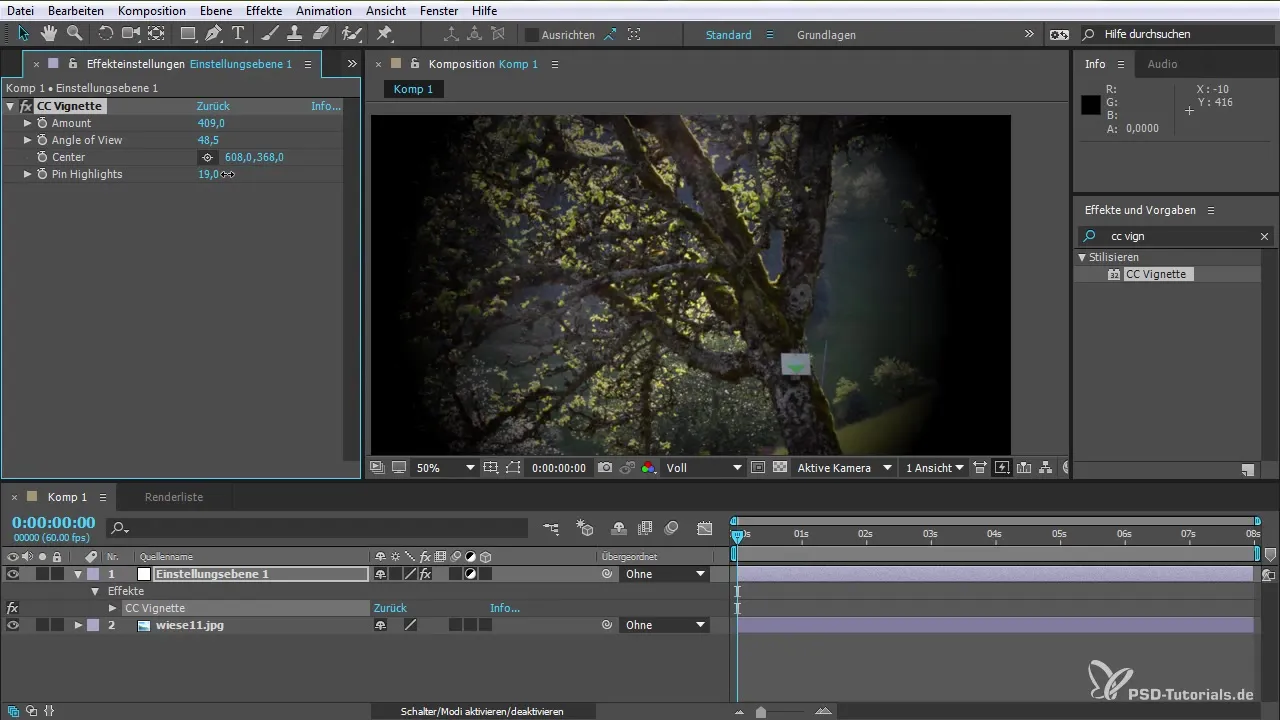The image size is (1280, 720).
Task: Select the Roto Brush tool
Action: (x=351, y=34)
